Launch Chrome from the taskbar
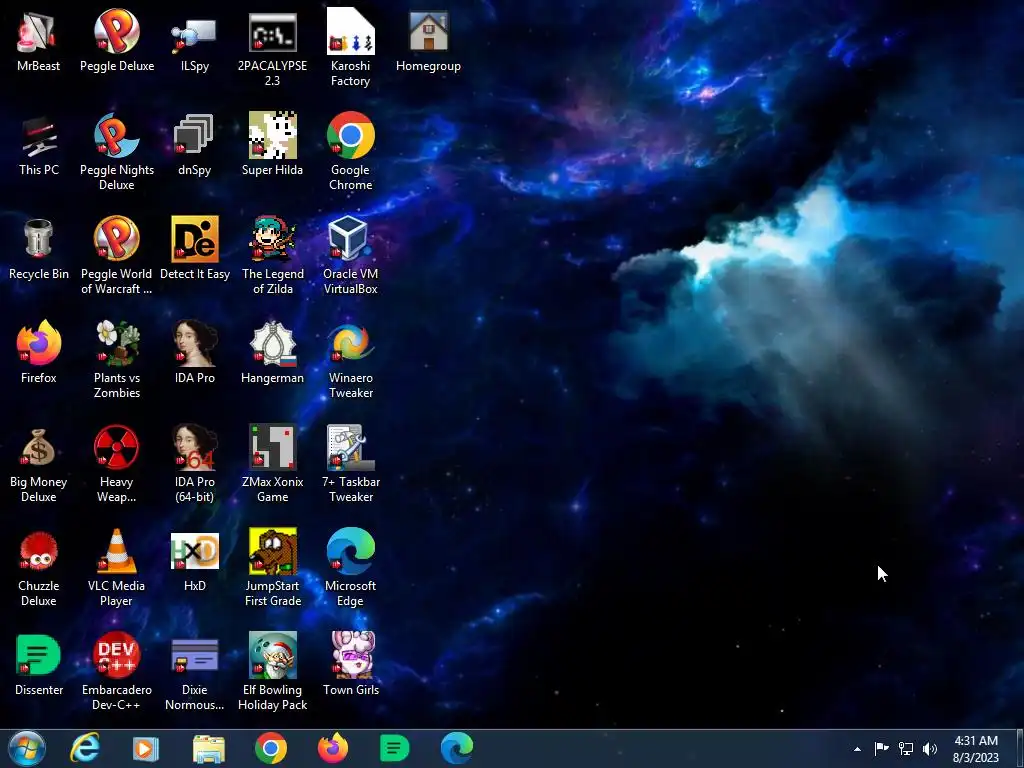 click(271, 748)
